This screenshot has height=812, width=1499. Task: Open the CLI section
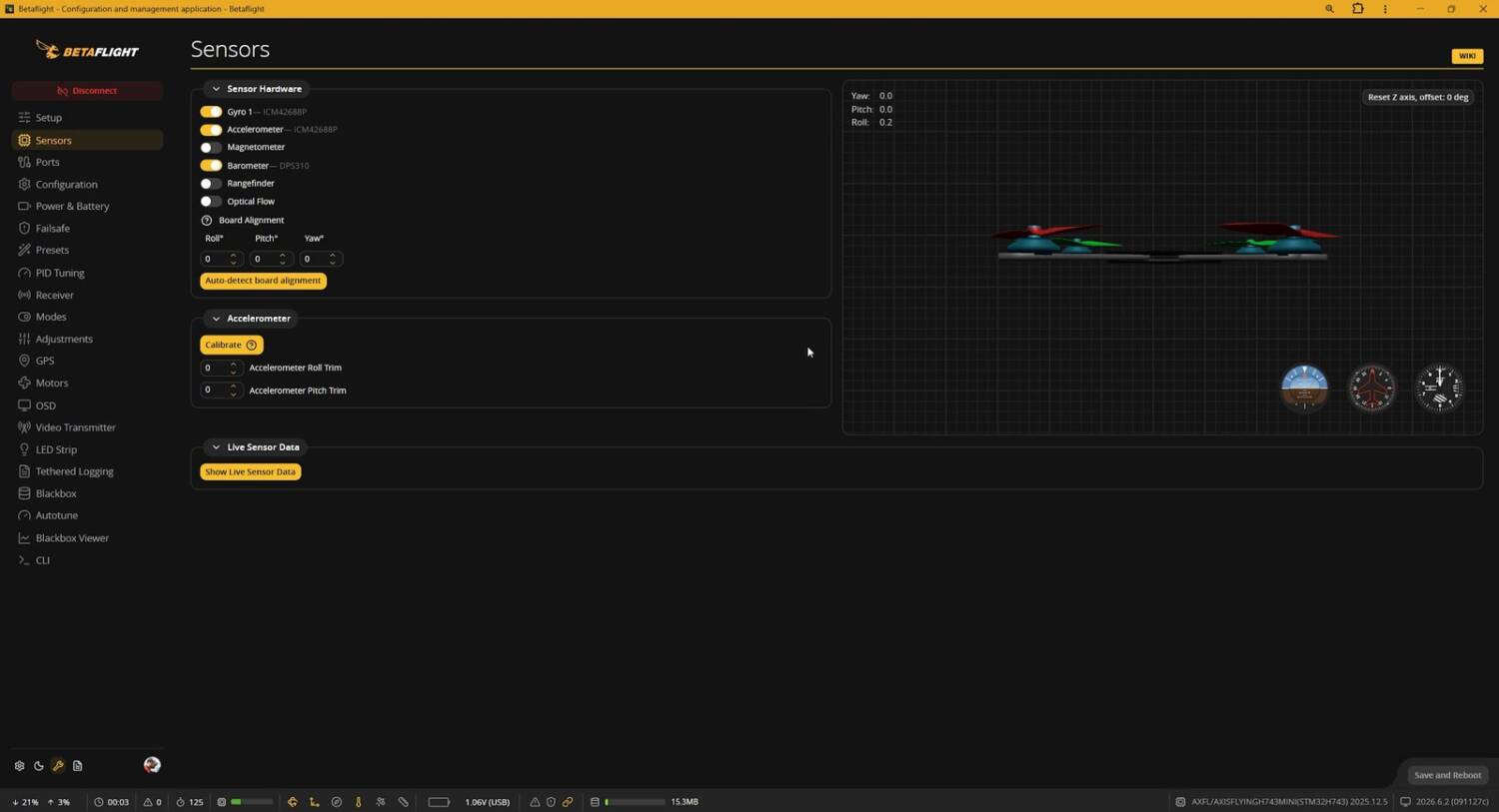(x=87, y=560)
